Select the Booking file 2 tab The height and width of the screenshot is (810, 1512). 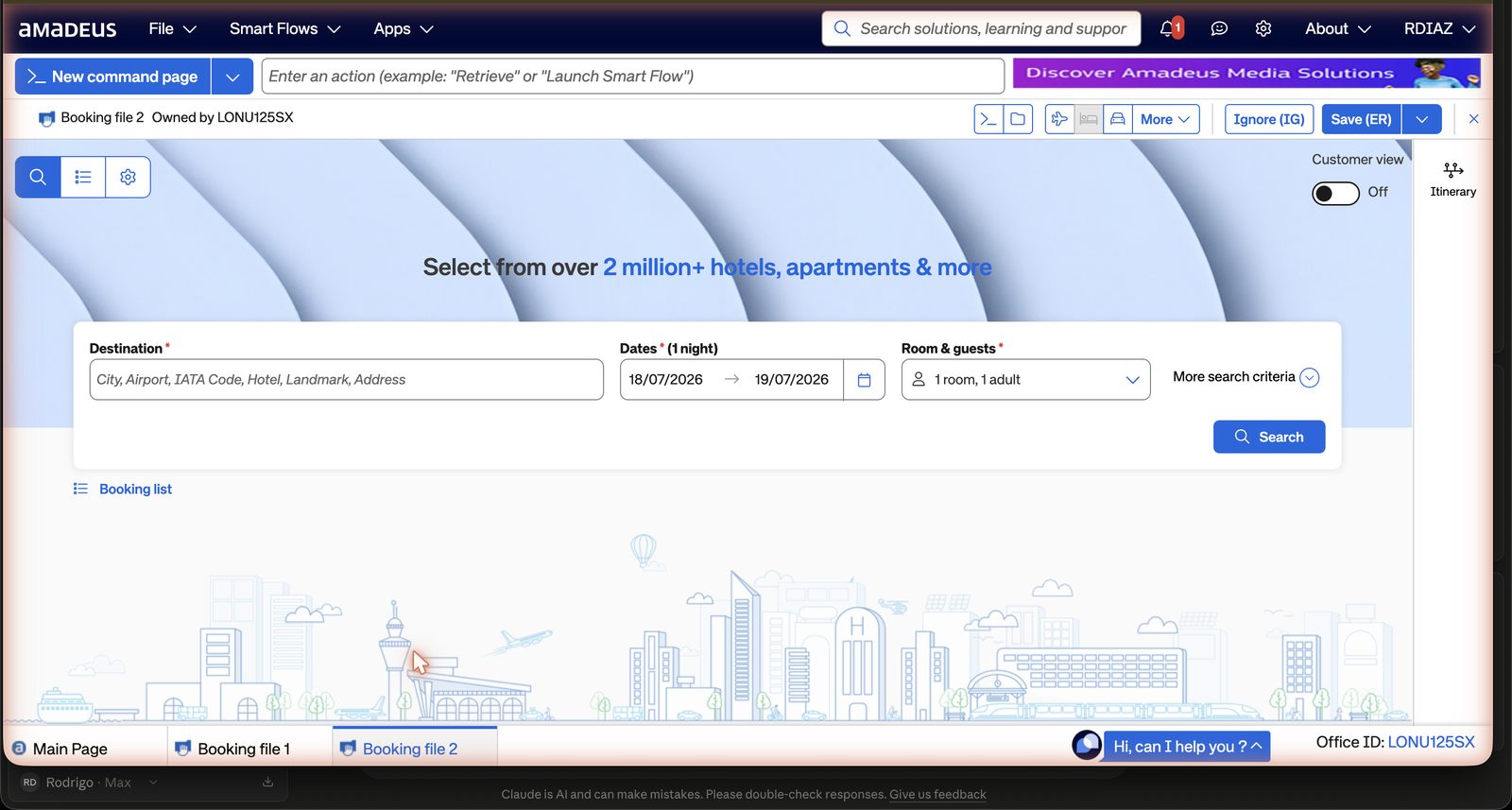pos(414,747)
